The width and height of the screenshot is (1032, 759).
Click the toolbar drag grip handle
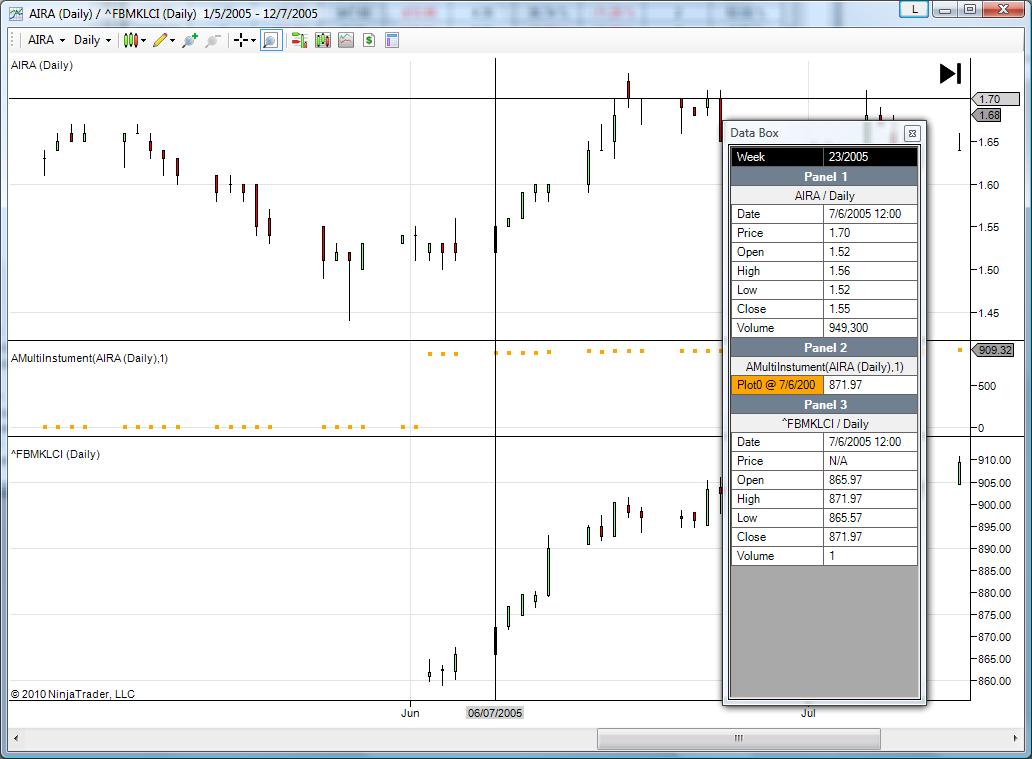click(13, 40)
